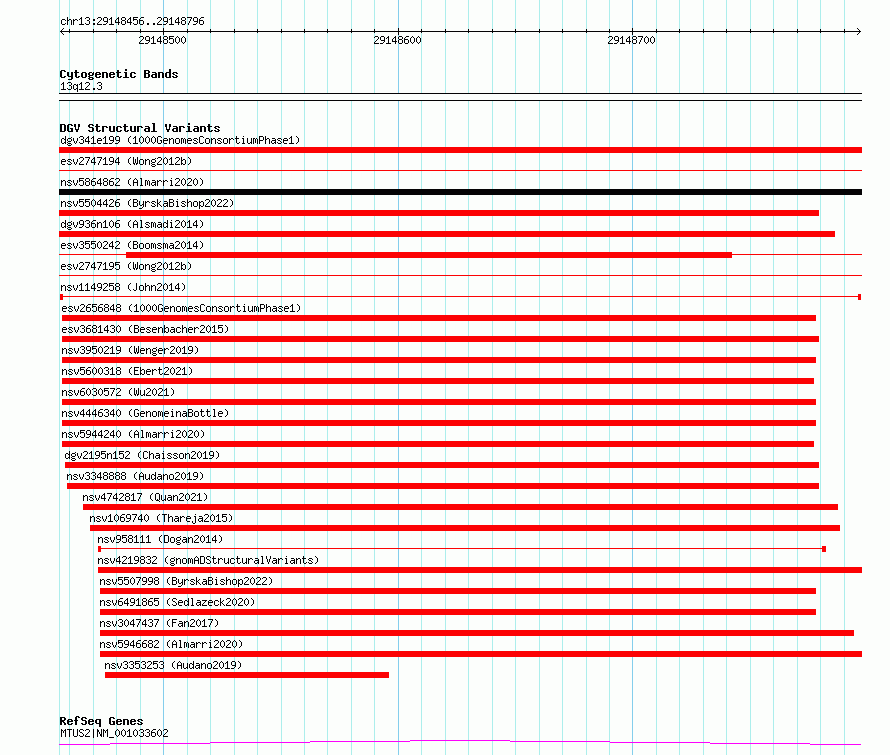Click the ruler at position 29148500
The height and width of the screenshot is (755, 890).
click(x=163, y=40)
